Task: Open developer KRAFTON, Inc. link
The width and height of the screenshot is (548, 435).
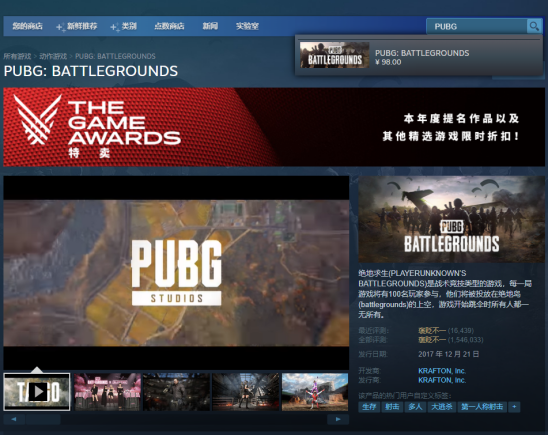Action: coord(442,371)
